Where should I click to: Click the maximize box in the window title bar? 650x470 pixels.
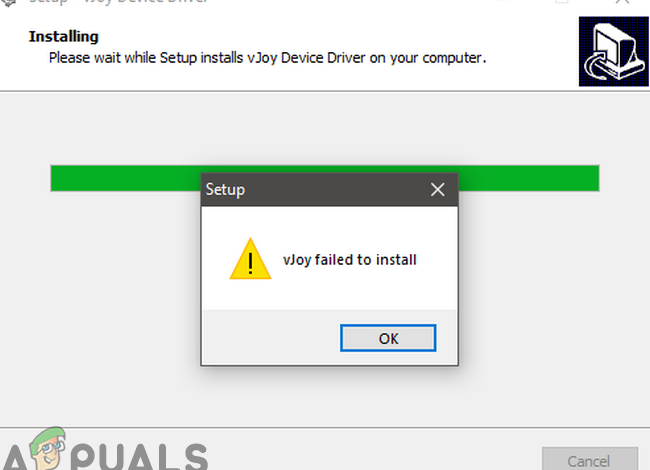pyautogui.click(x=561, y=1)
